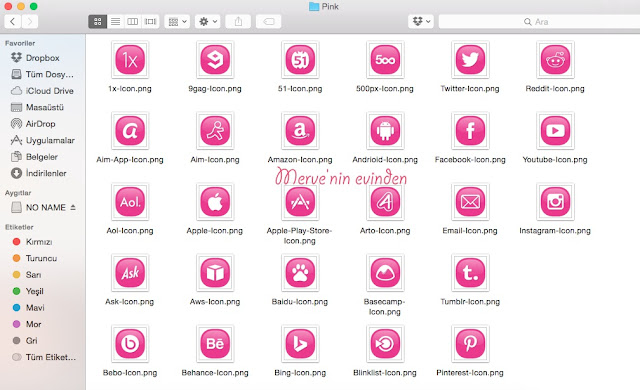The image size is (640, 390).
Task: Select the Twitter-Icon.png file icon
Action: point(470,60)
